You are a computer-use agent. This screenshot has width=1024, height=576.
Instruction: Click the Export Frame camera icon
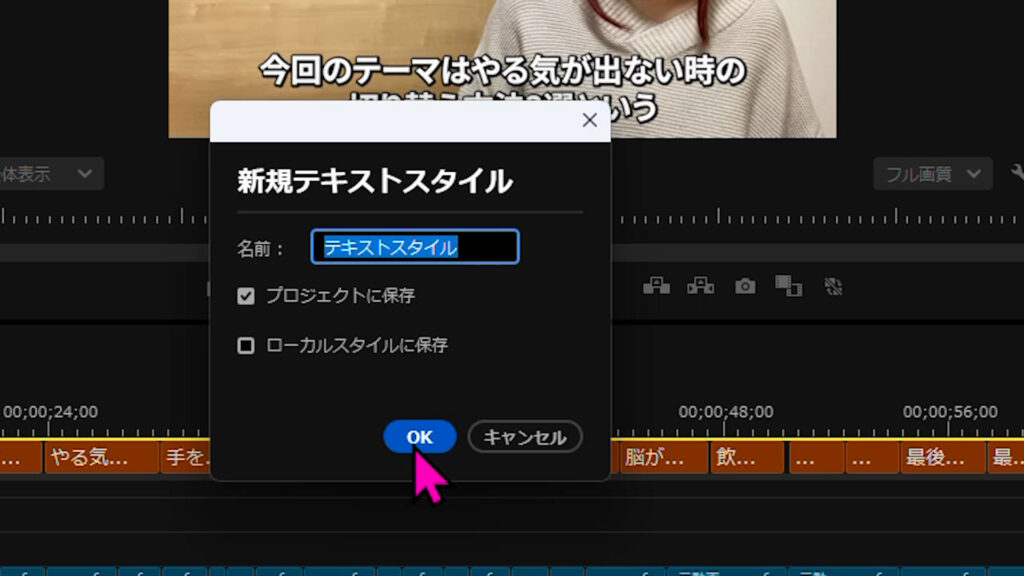[746, 287]
